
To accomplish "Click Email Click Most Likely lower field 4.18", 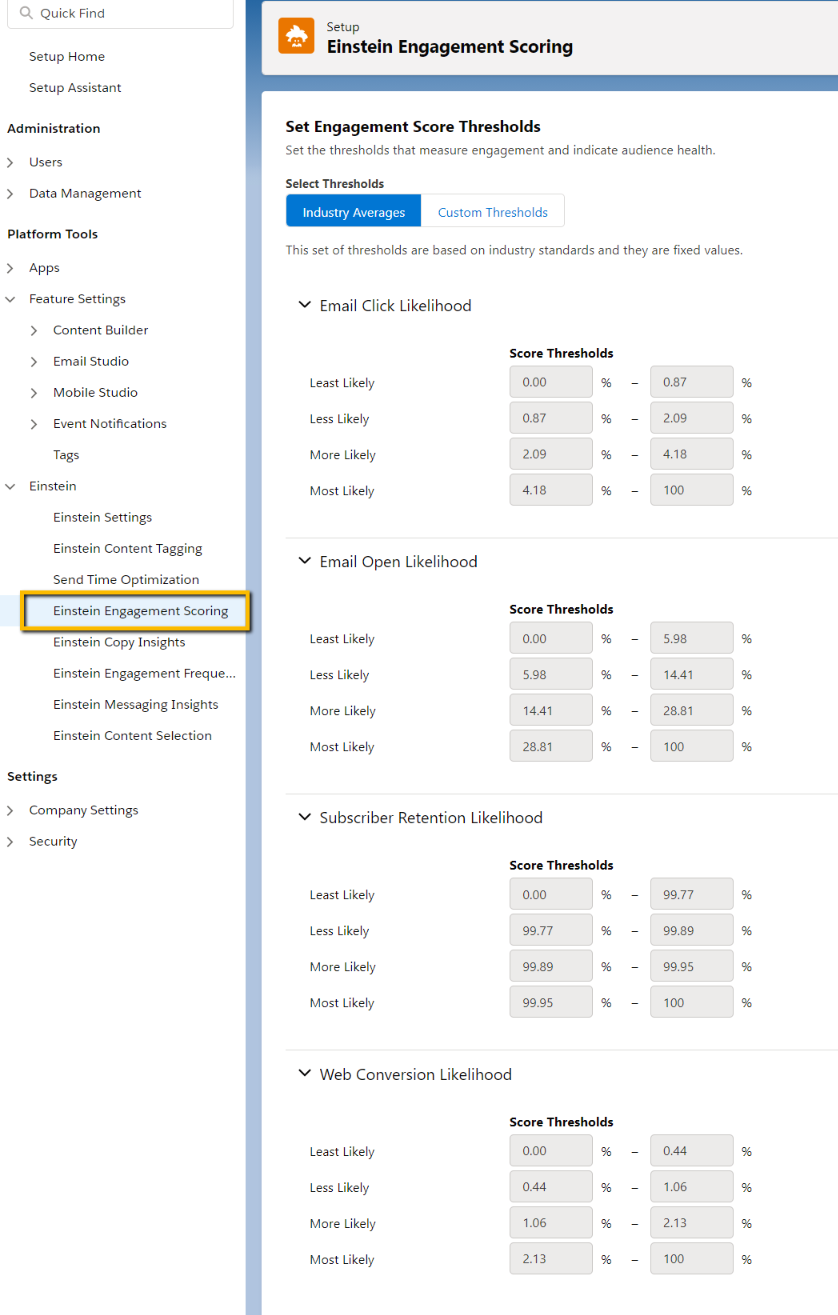I will click(x=551, y=490).
